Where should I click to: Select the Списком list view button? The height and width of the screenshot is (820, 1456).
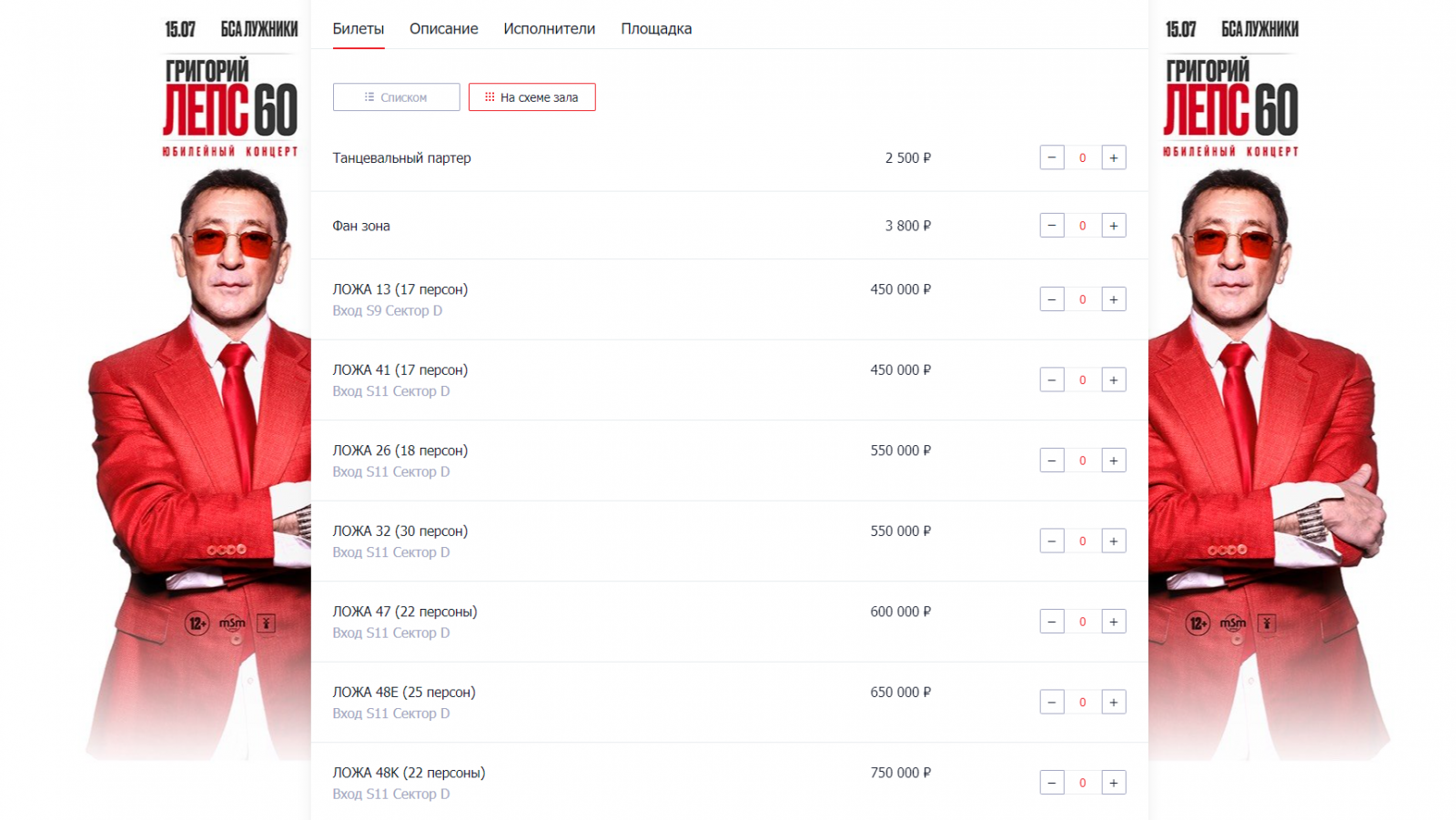(397, 97)
